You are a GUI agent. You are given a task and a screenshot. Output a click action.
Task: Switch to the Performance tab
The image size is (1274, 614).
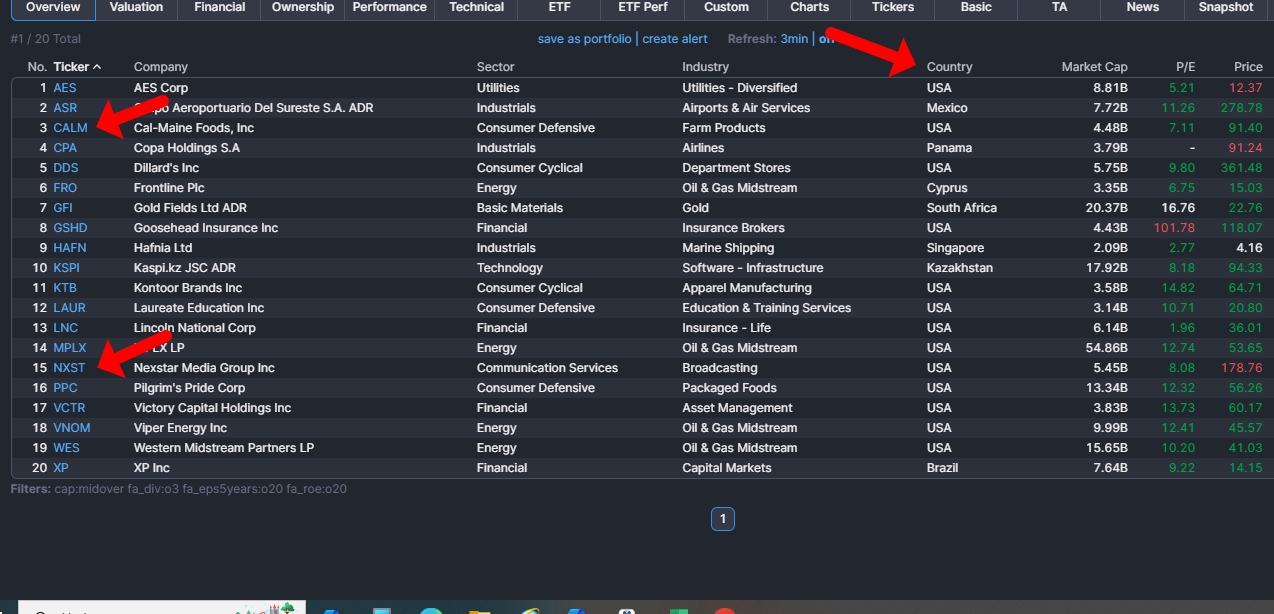point(390,8)
